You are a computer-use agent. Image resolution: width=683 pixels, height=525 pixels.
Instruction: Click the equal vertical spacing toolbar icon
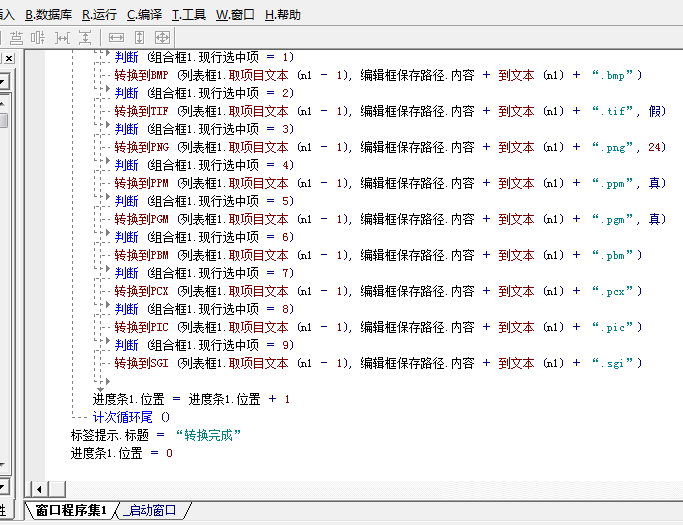[x=84, y=37]
